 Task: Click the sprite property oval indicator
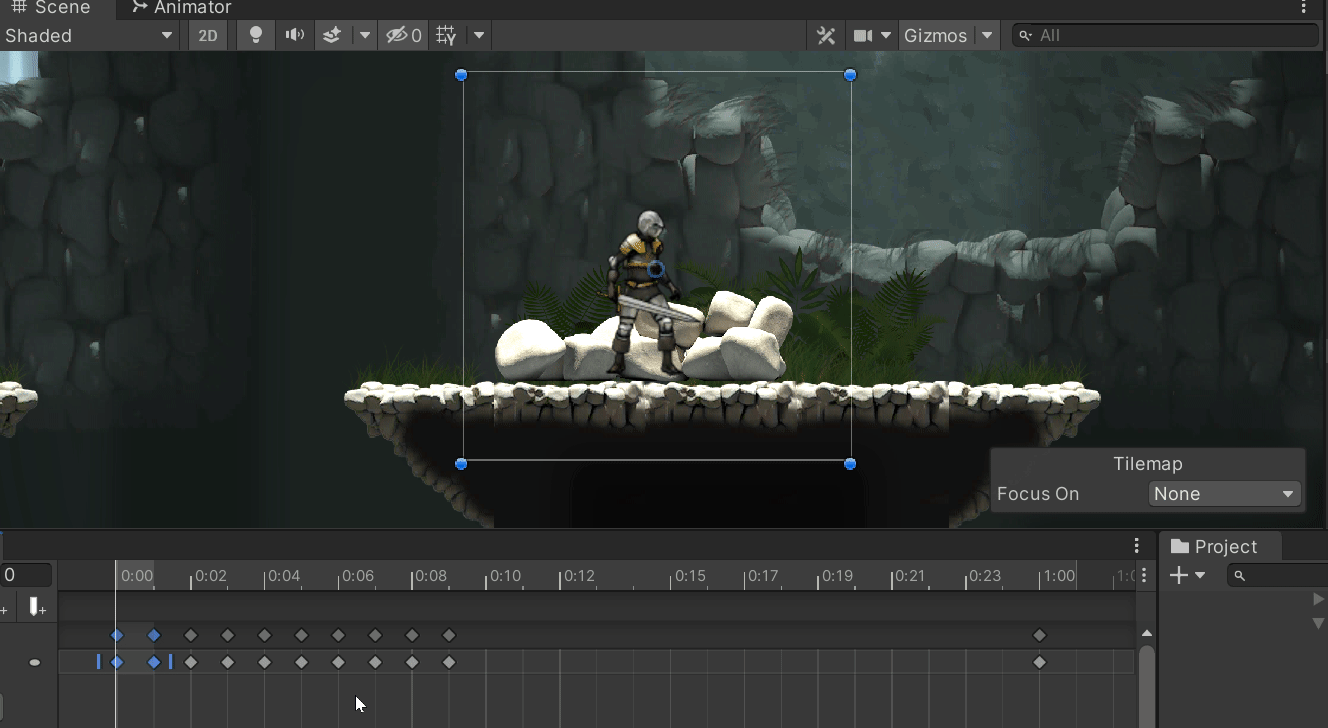point(35,662)
